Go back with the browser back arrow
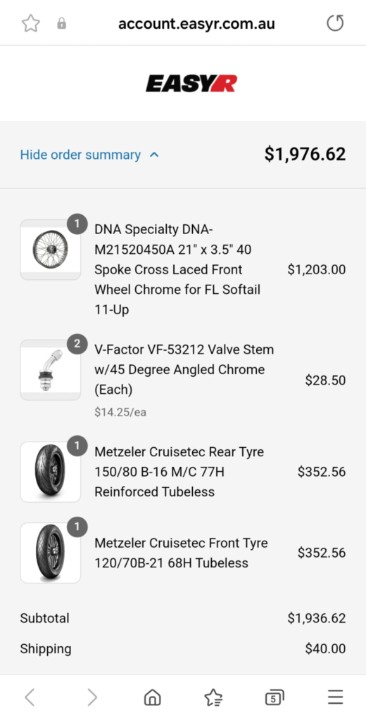The image size is (366, 720). (x=29, y=698)
